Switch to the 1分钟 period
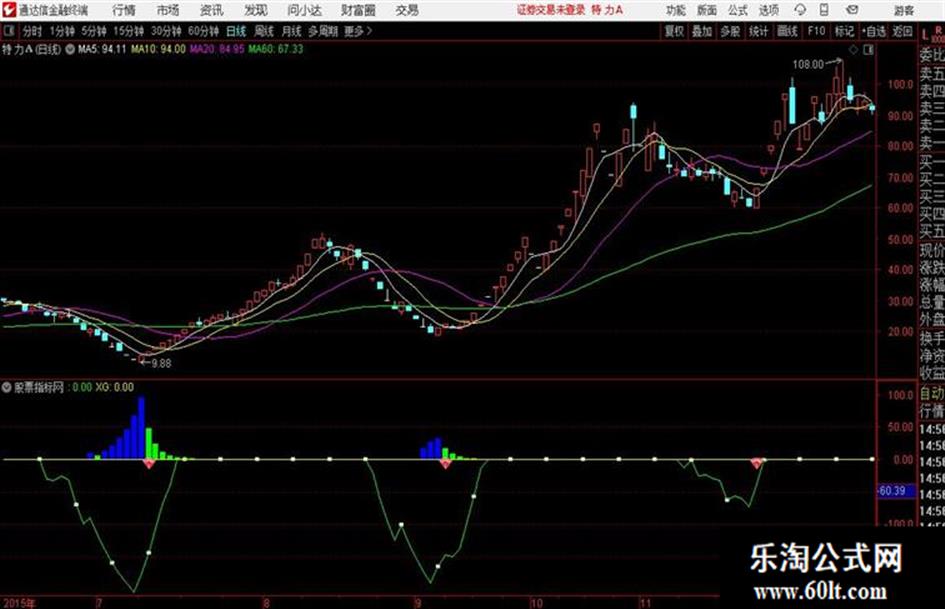The height and width of the screenshot is (609, 945). click(61, 31)
